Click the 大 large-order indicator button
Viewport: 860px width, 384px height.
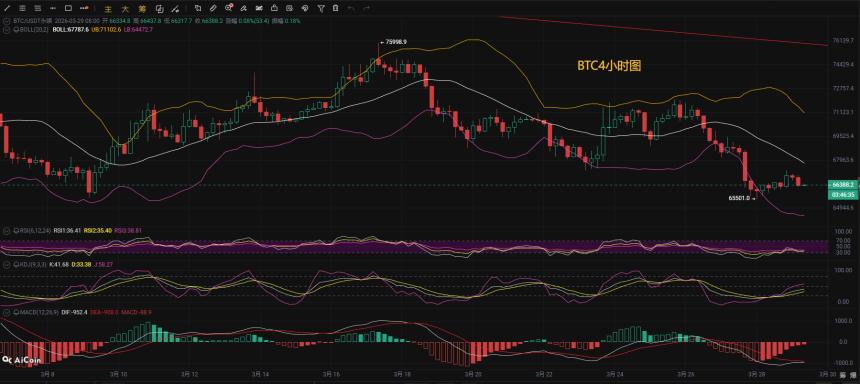click(125, 9)
